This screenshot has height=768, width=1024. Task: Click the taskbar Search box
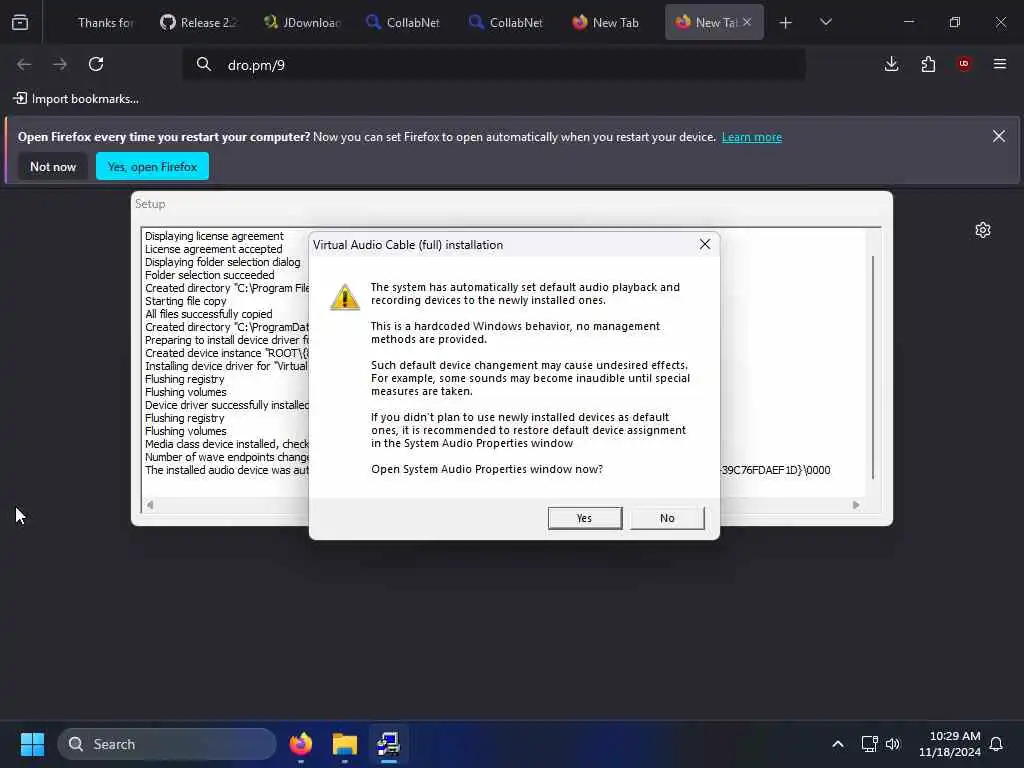pos(167,744)
